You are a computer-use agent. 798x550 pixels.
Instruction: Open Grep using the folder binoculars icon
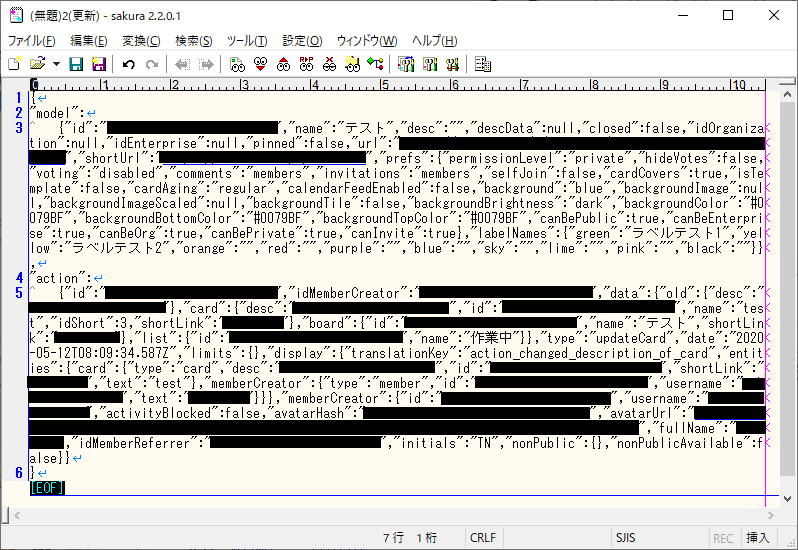pyautogui.click(x=352, y=64)
